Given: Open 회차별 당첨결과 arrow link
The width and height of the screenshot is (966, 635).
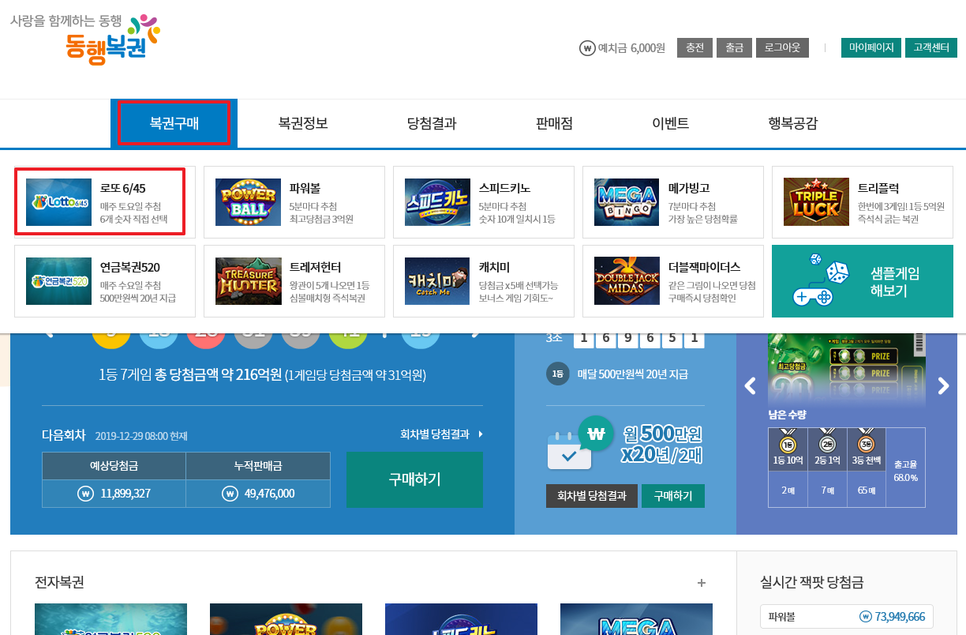Looking at the screenshot, I should [441, 434].
